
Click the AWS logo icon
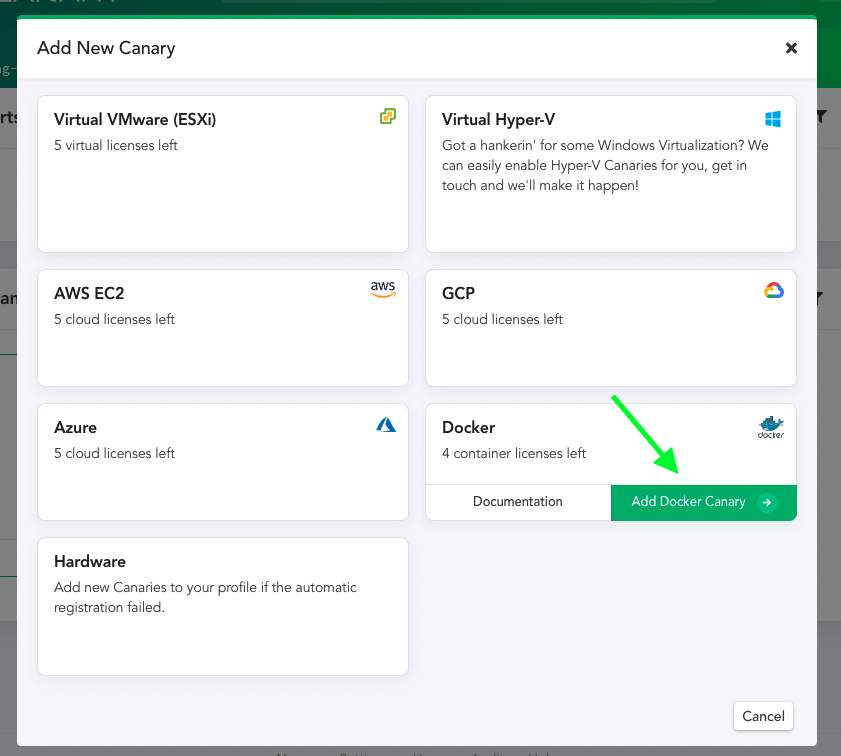(x=383, y=289)
